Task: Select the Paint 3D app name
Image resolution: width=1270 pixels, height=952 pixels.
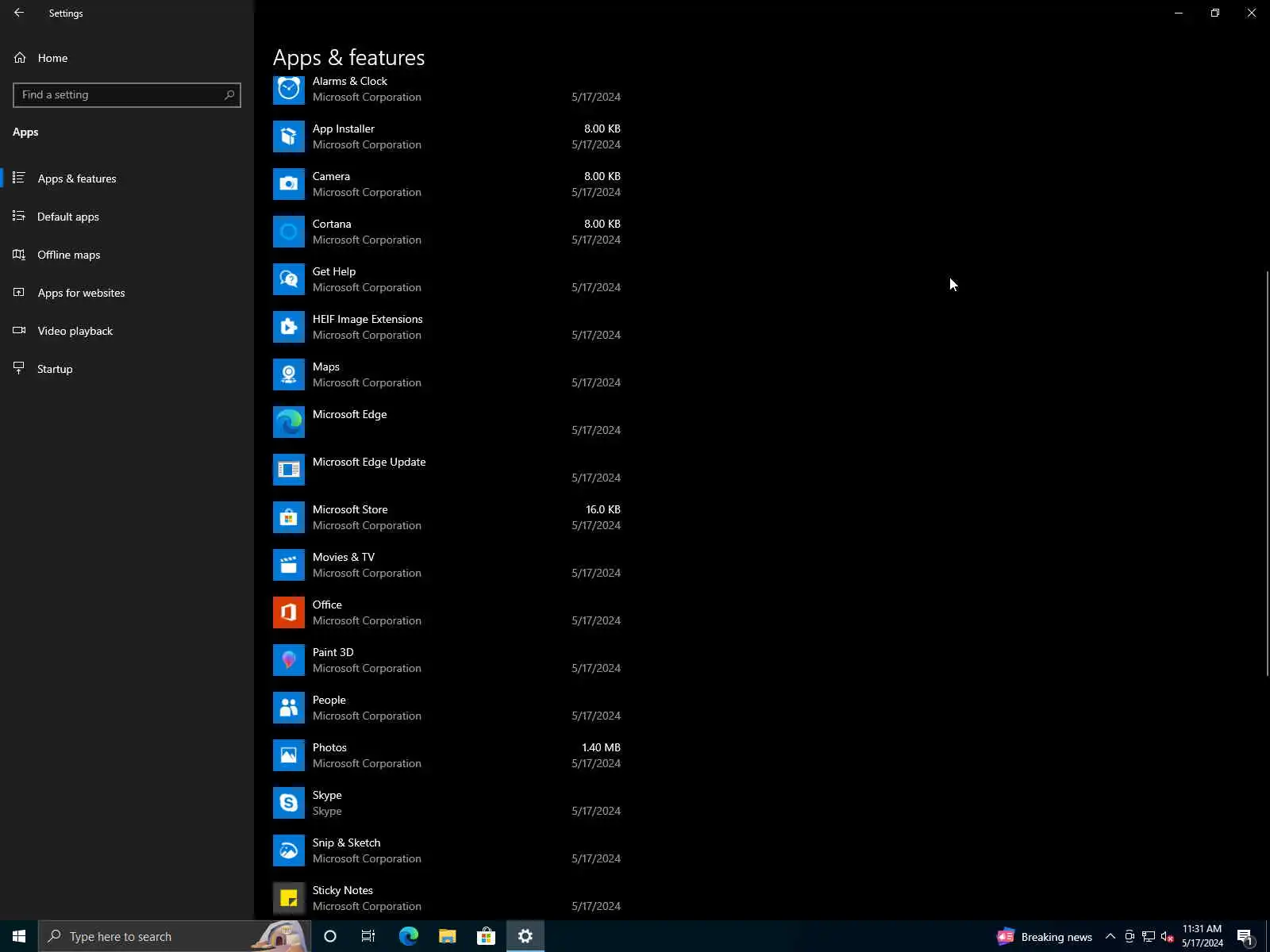Action: pos(333,652)
